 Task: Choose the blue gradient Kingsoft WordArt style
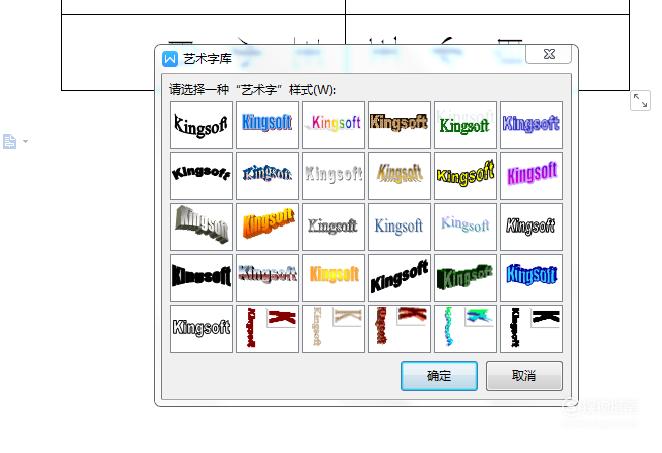tap(267, 125)
